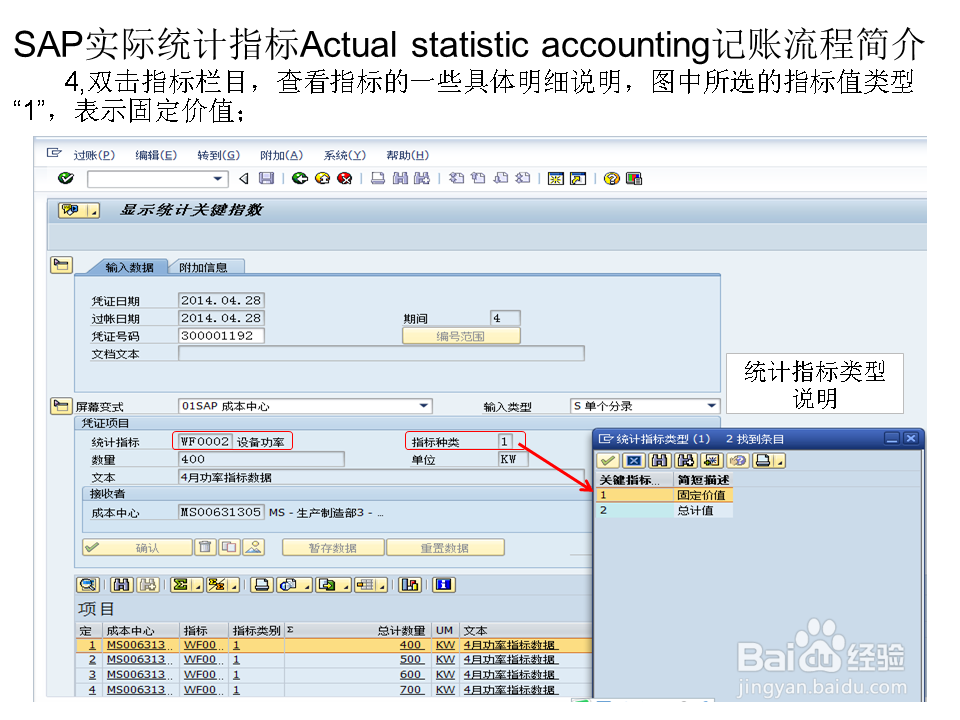Click the 成本中心 field MS00631305

click(221, 512)
